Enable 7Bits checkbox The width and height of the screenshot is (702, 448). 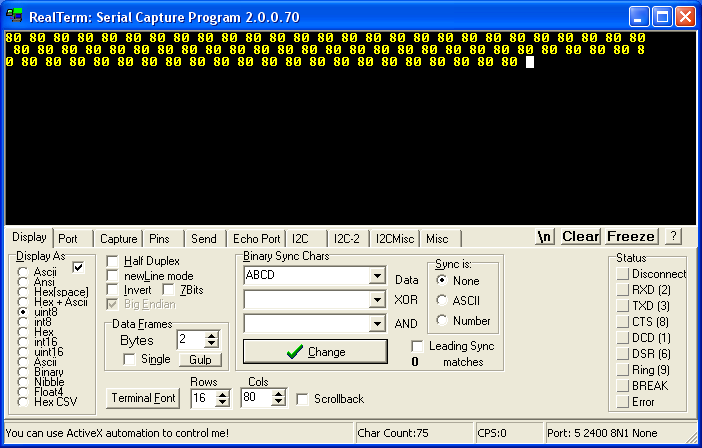point(169,290)
